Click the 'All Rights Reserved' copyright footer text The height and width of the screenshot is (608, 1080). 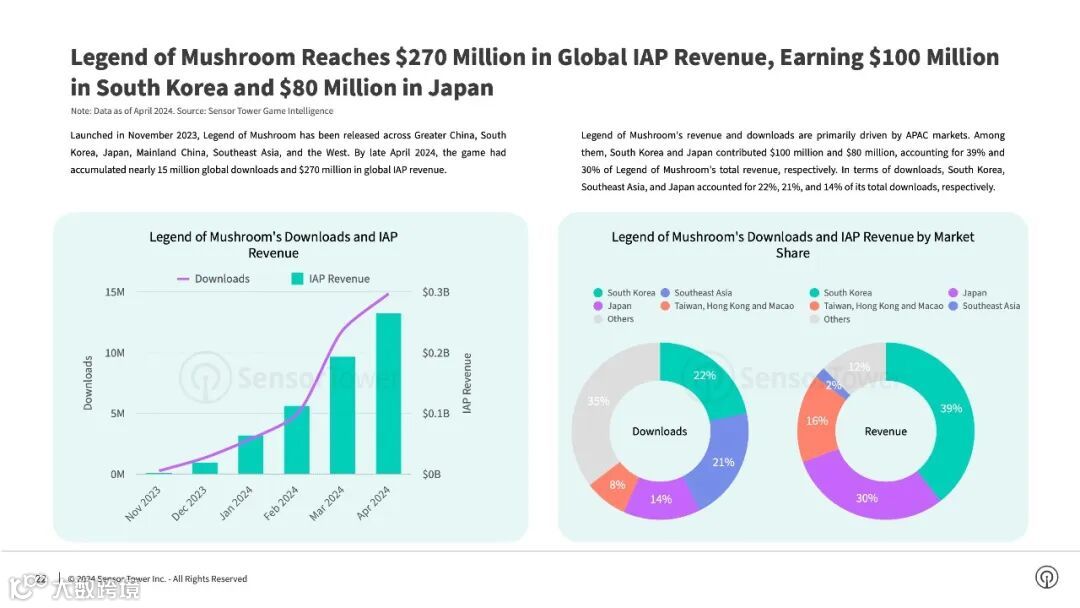point(158,579)
